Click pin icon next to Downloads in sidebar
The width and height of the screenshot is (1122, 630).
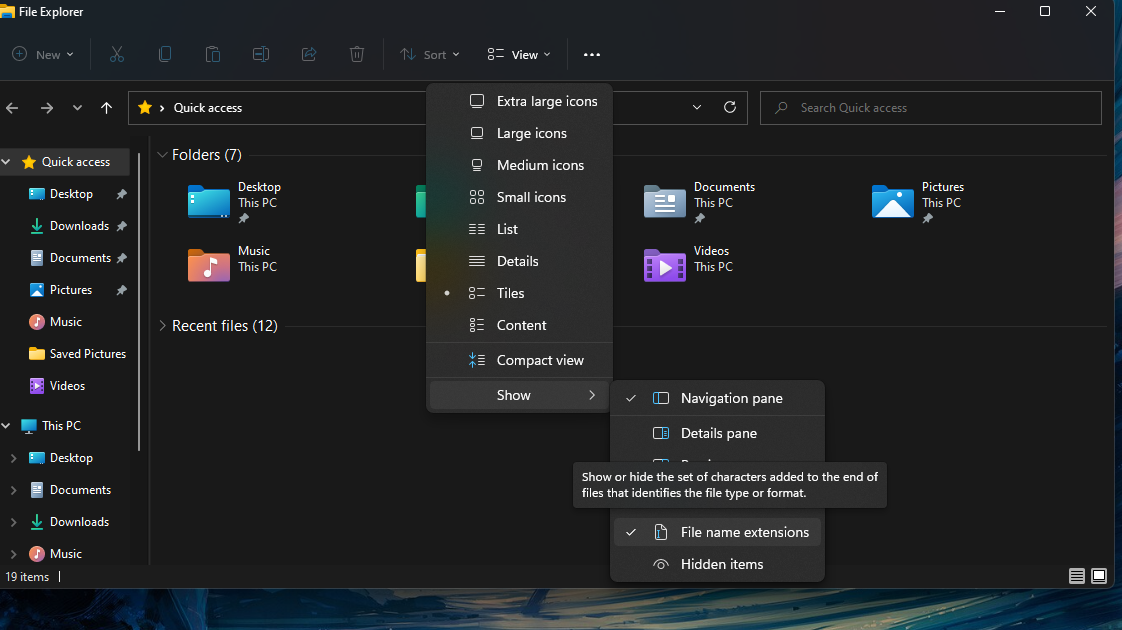pos(122,226)
